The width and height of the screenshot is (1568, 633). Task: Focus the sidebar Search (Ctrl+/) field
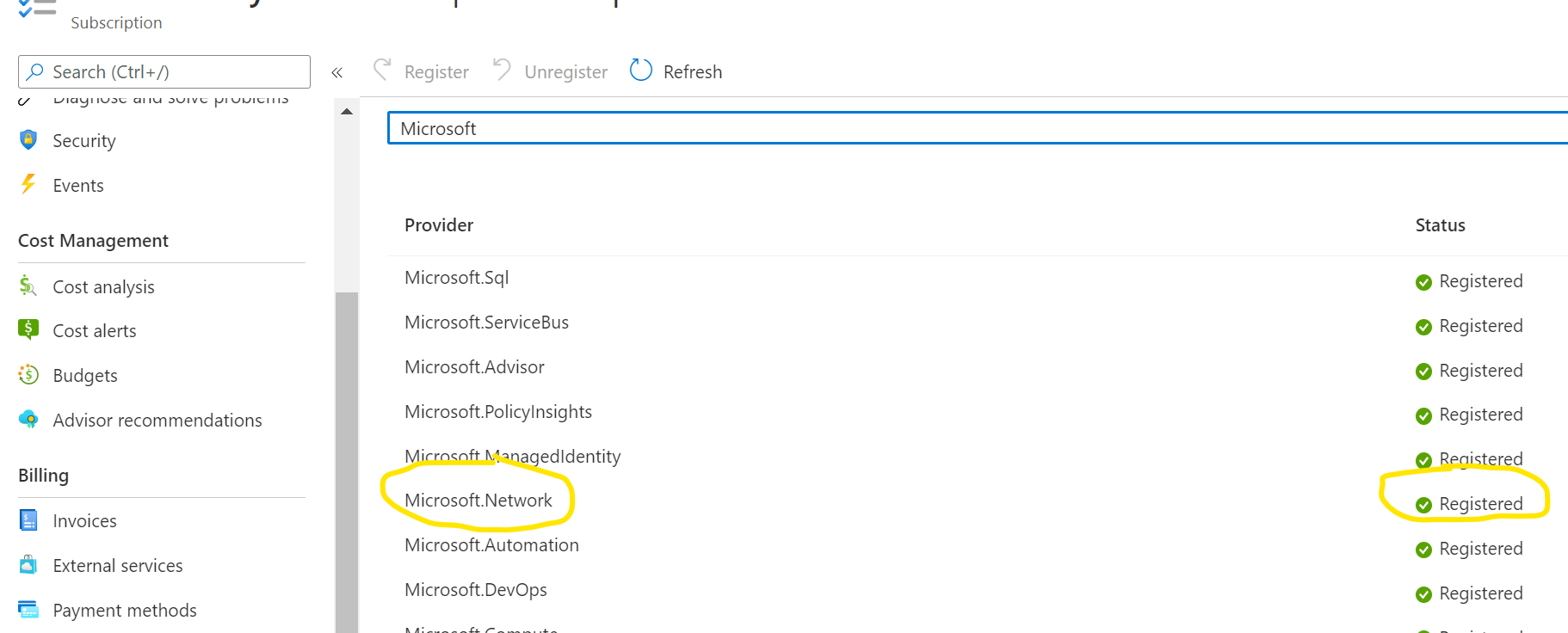click(164, 71)
